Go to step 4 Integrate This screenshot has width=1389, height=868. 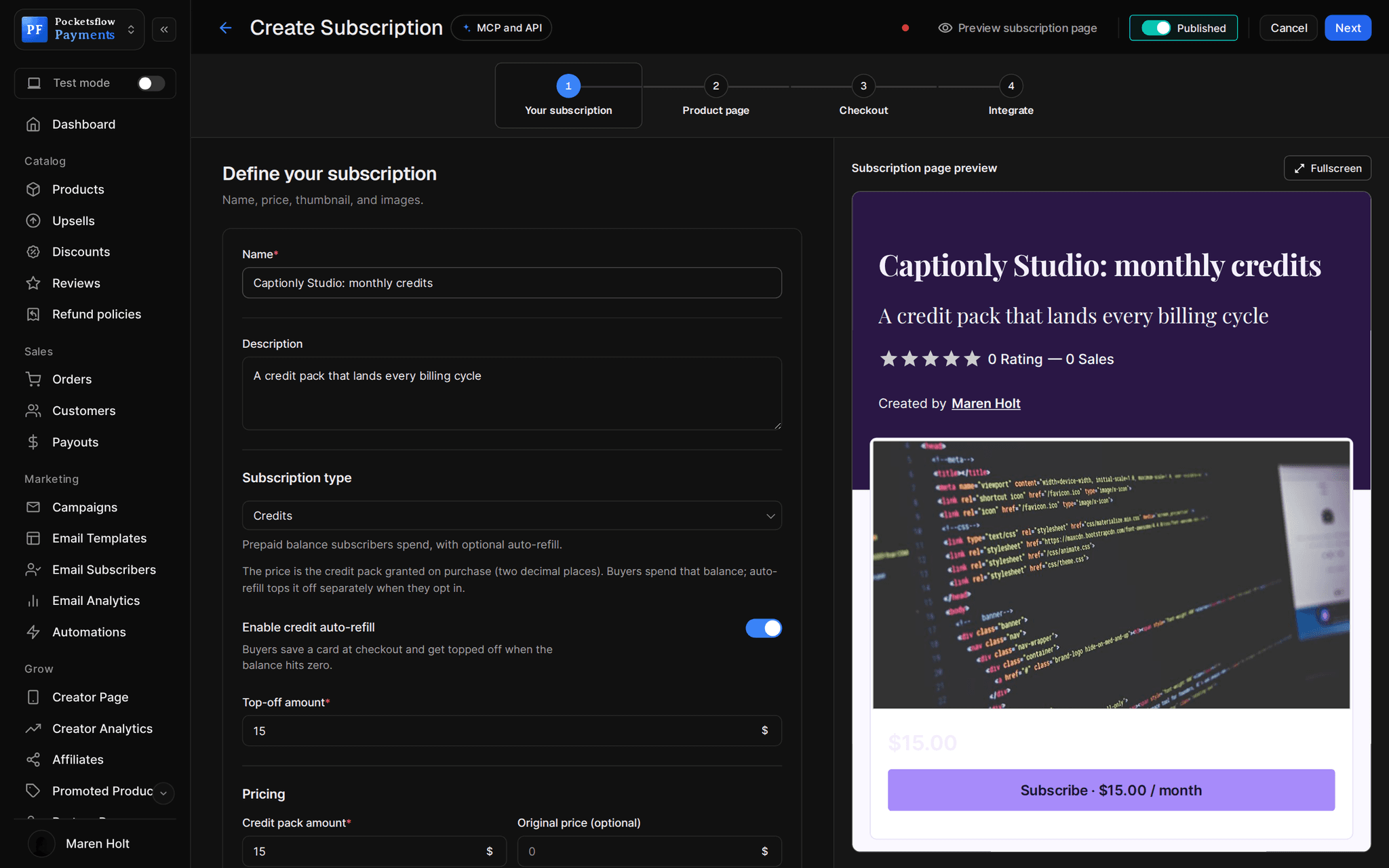1011,96
